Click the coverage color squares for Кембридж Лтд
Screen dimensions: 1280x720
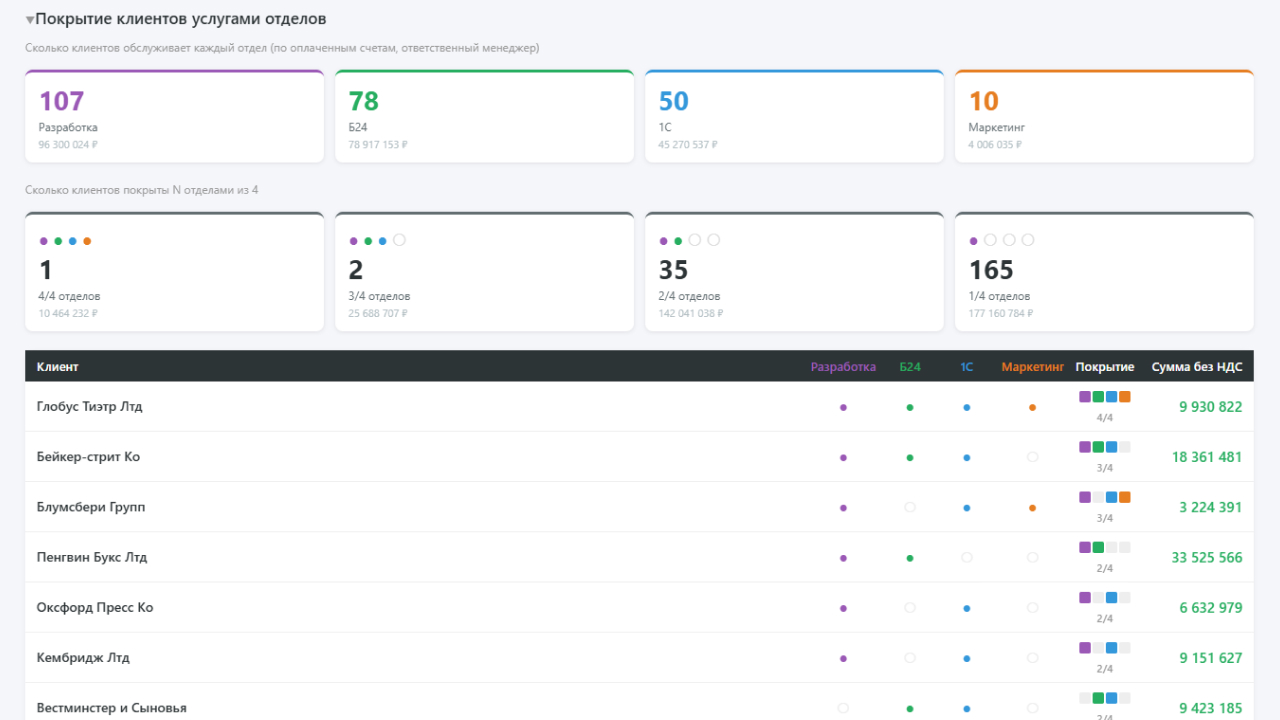[1105, 648]
